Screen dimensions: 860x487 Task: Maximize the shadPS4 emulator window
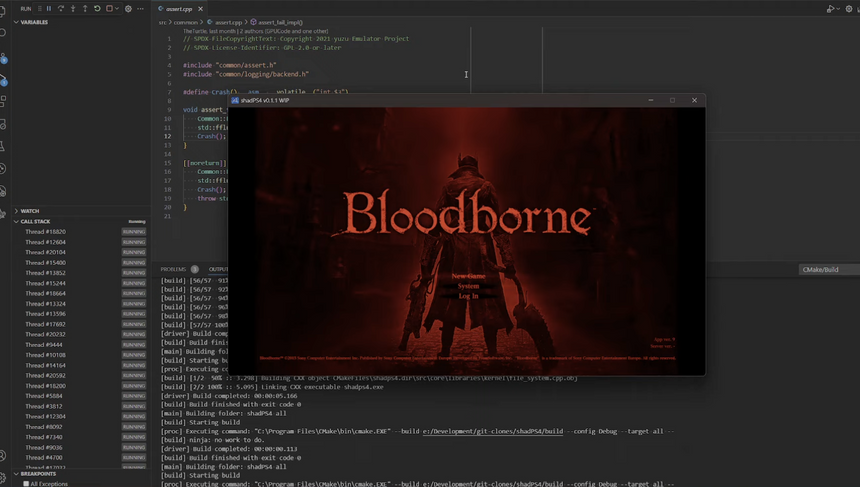(672, 100)
